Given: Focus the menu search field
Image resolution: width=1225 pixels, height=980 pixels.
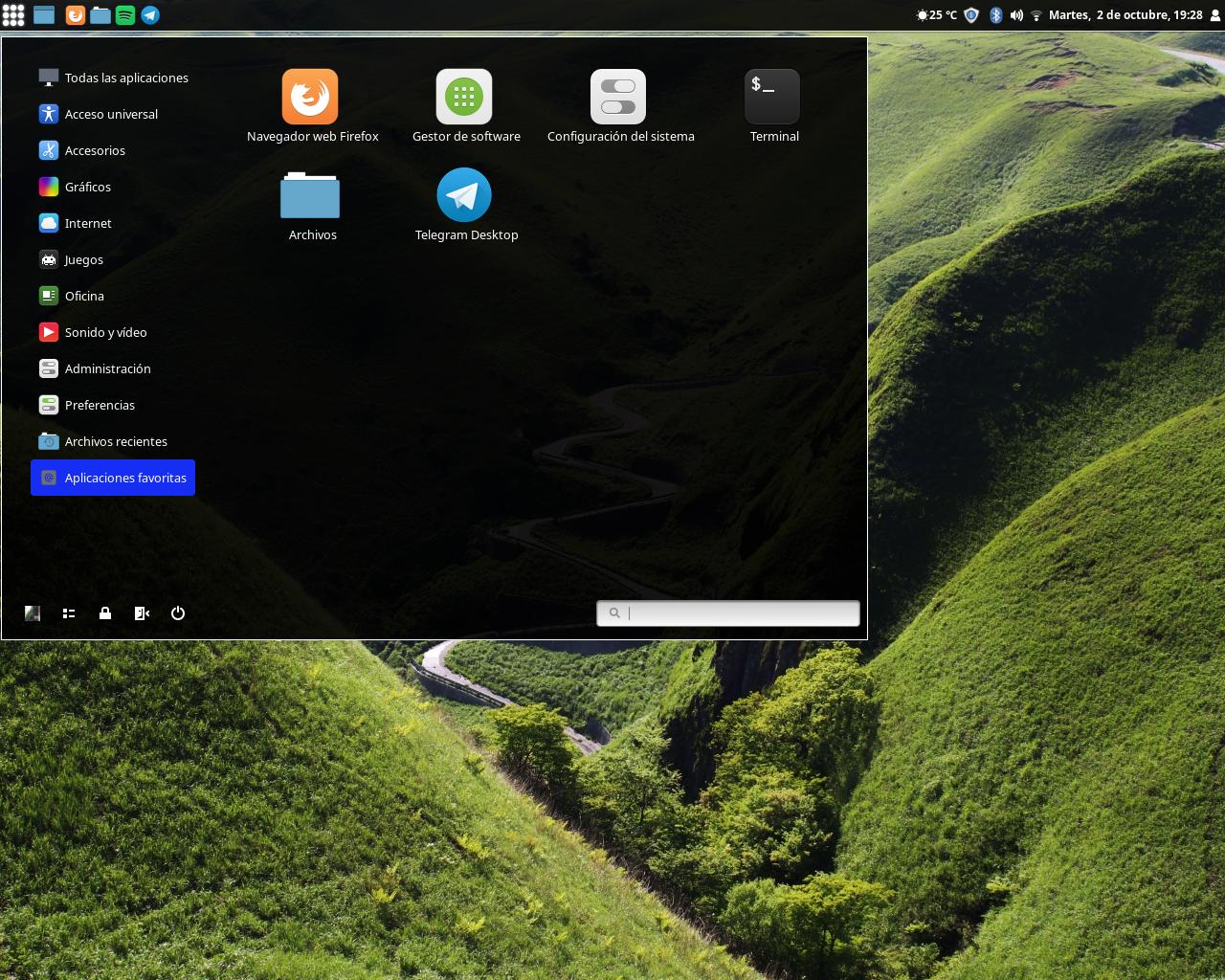Looking at the screenshot, I should click(728, 613).
